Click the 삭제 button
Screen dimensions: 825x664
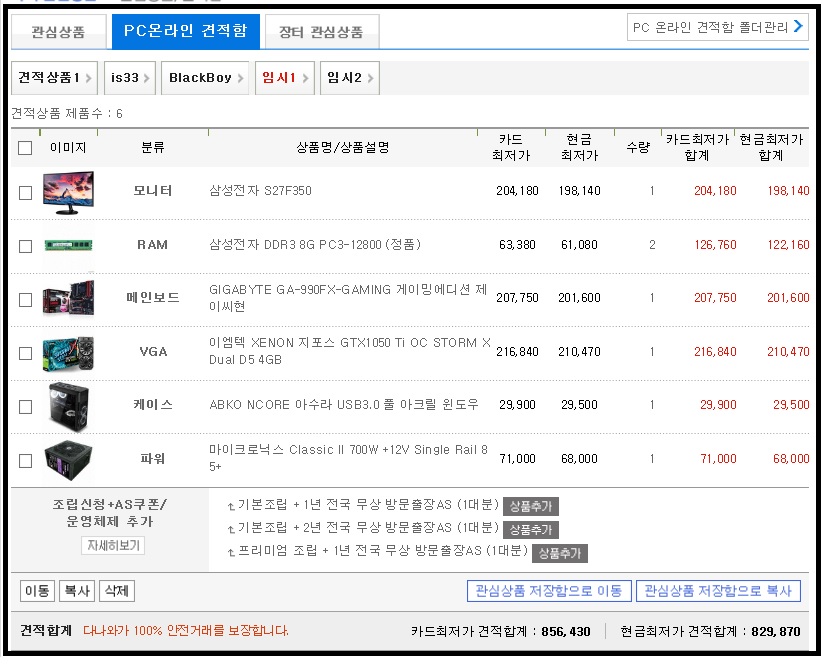coord(117,592)
